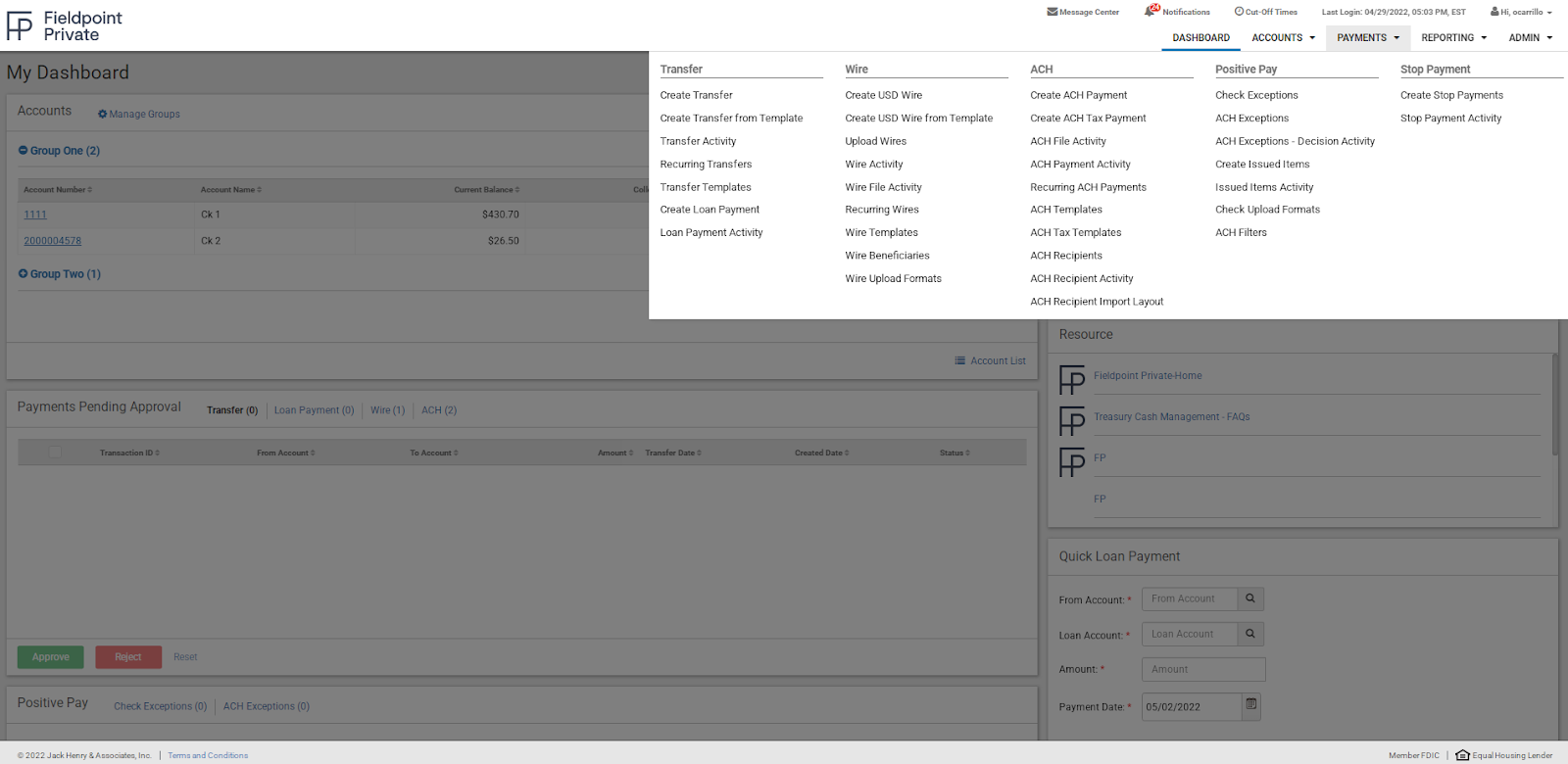
Task: Open the Message Center envelope icon
Action: 1052,12
